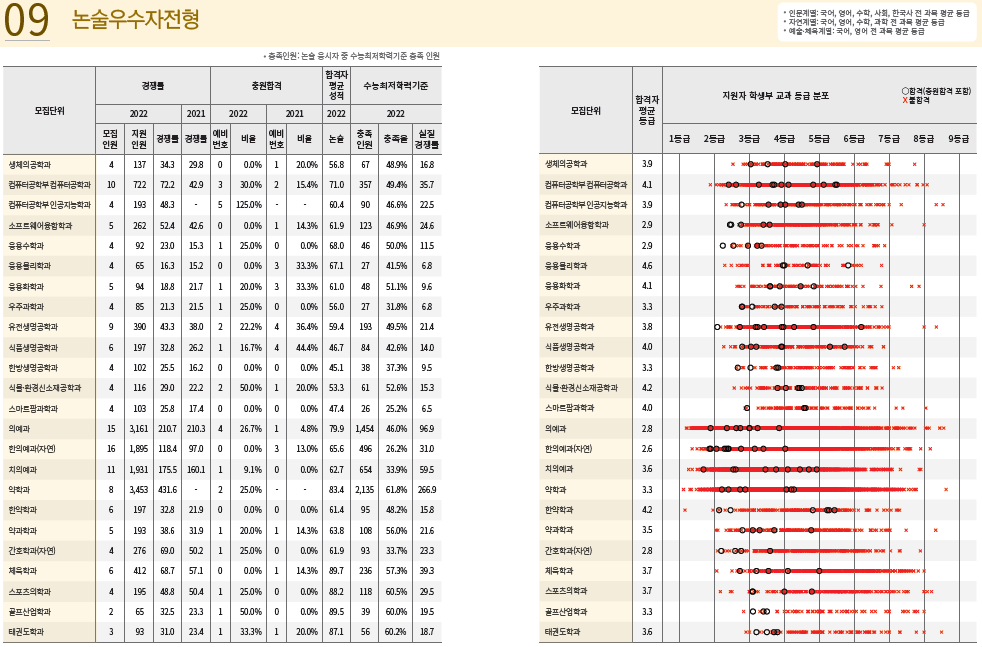Select applicant count 722 for 컴퓨터공학과

139,185
